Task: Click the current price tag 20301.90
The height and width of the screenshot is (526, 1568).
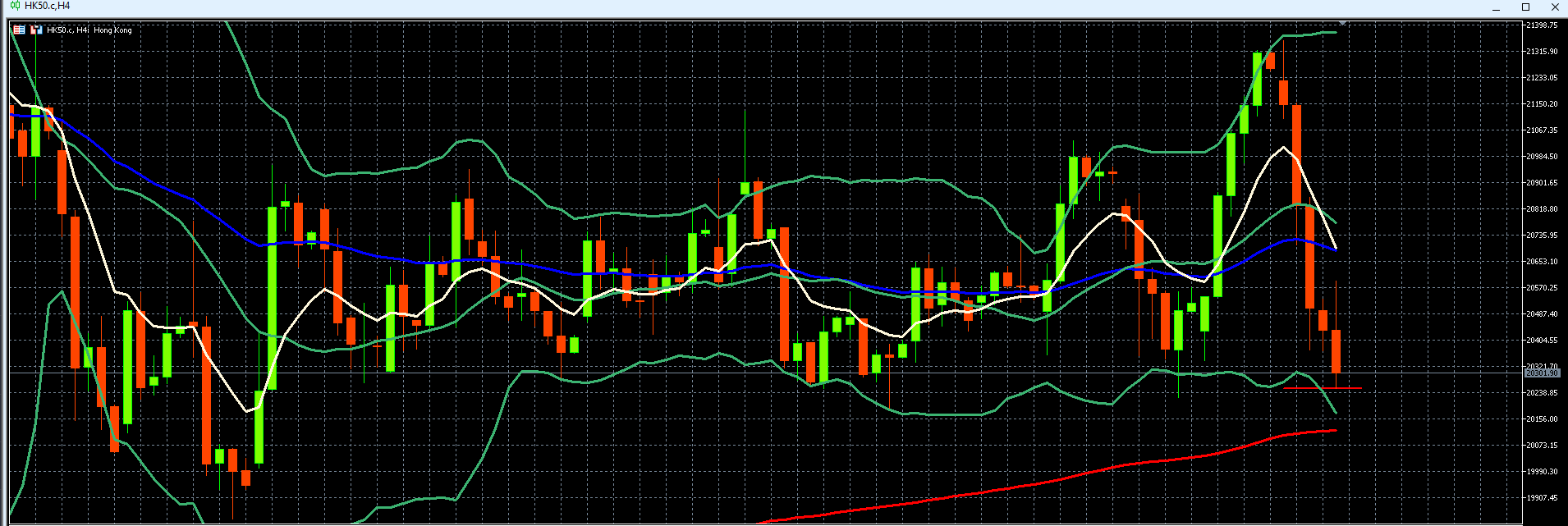Action: (1542, 373)
